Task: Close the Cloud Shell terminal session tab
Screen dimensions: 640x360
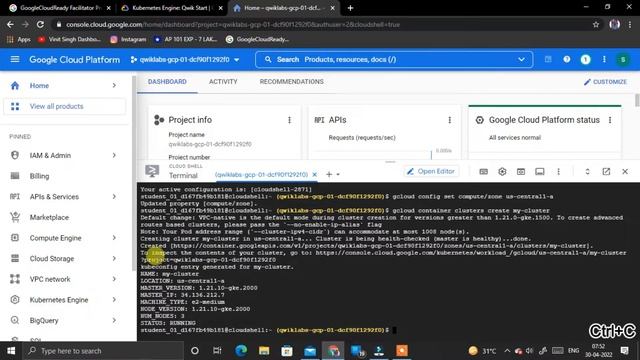Action: [315, 175]
